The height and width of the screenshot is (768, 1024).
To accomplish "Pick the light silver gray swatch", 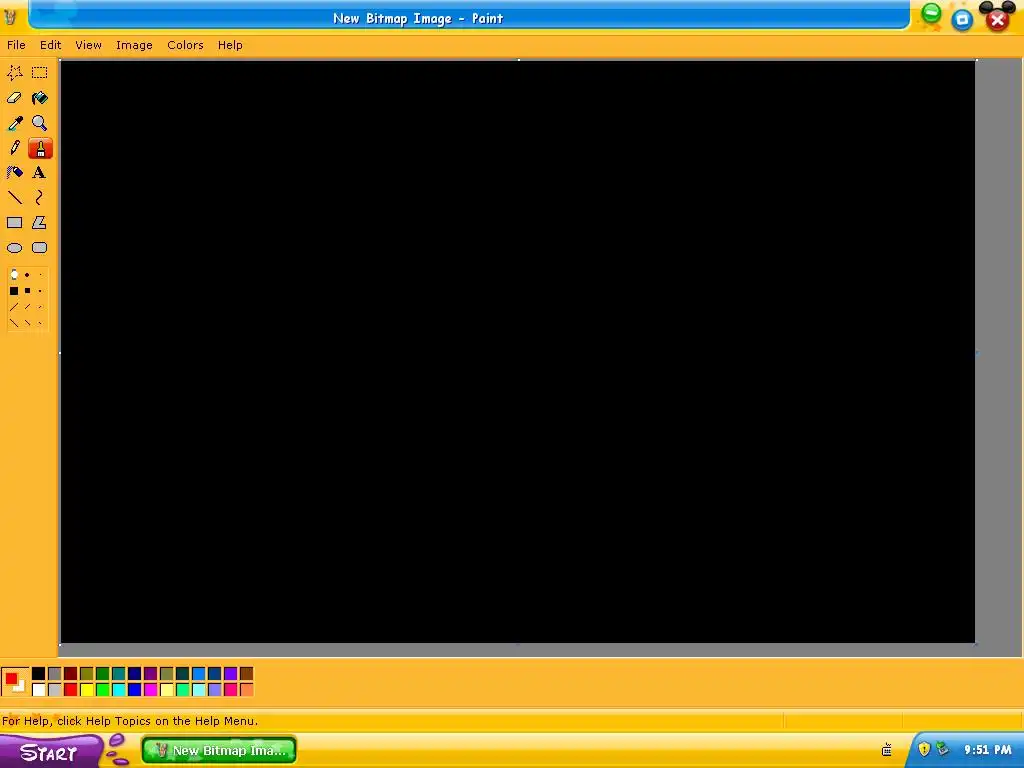I will point(55,690).
